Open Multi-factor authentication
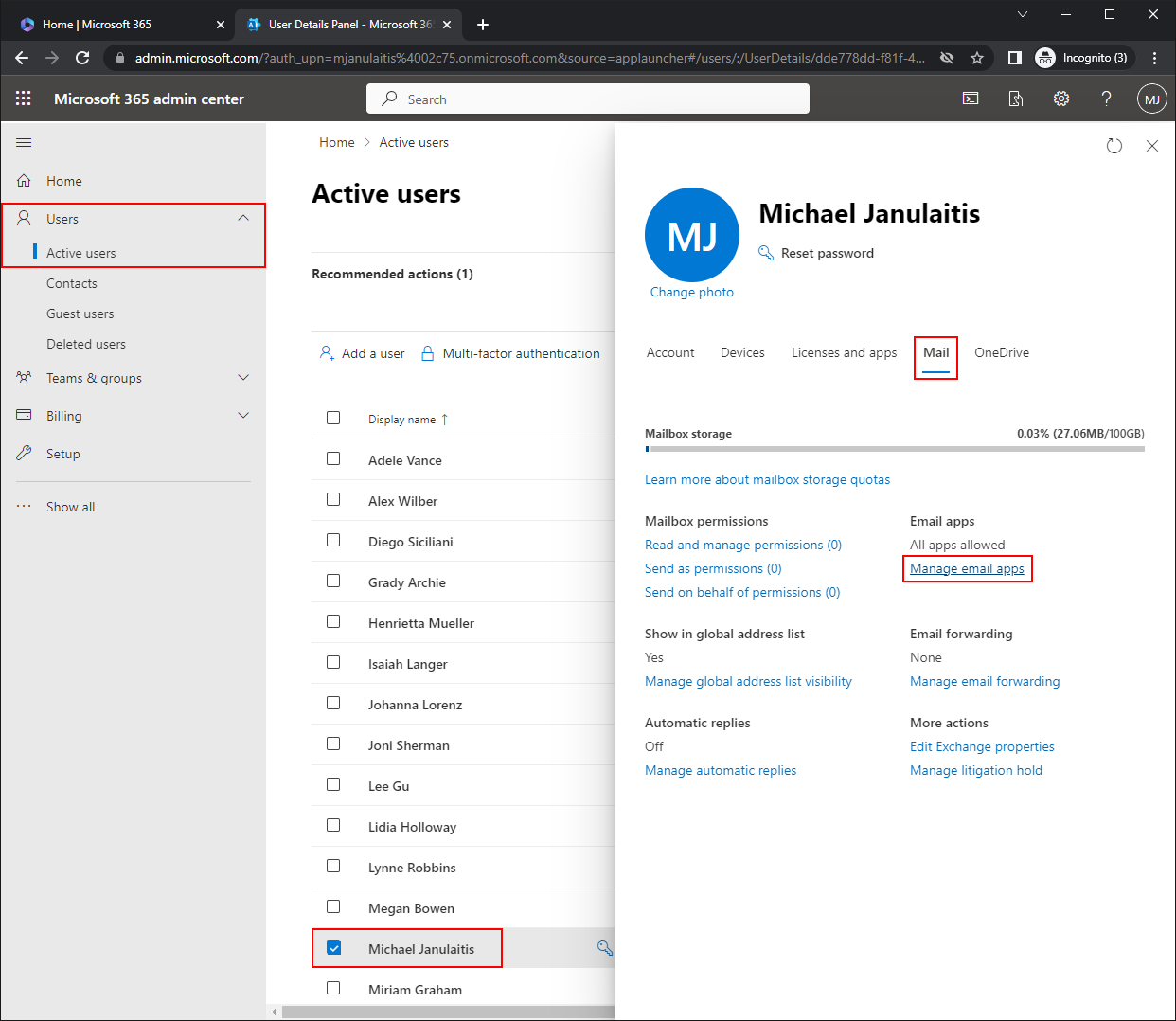This screenshot has width=1176, height=1021. pyautogui.click(x=510, y=353)
